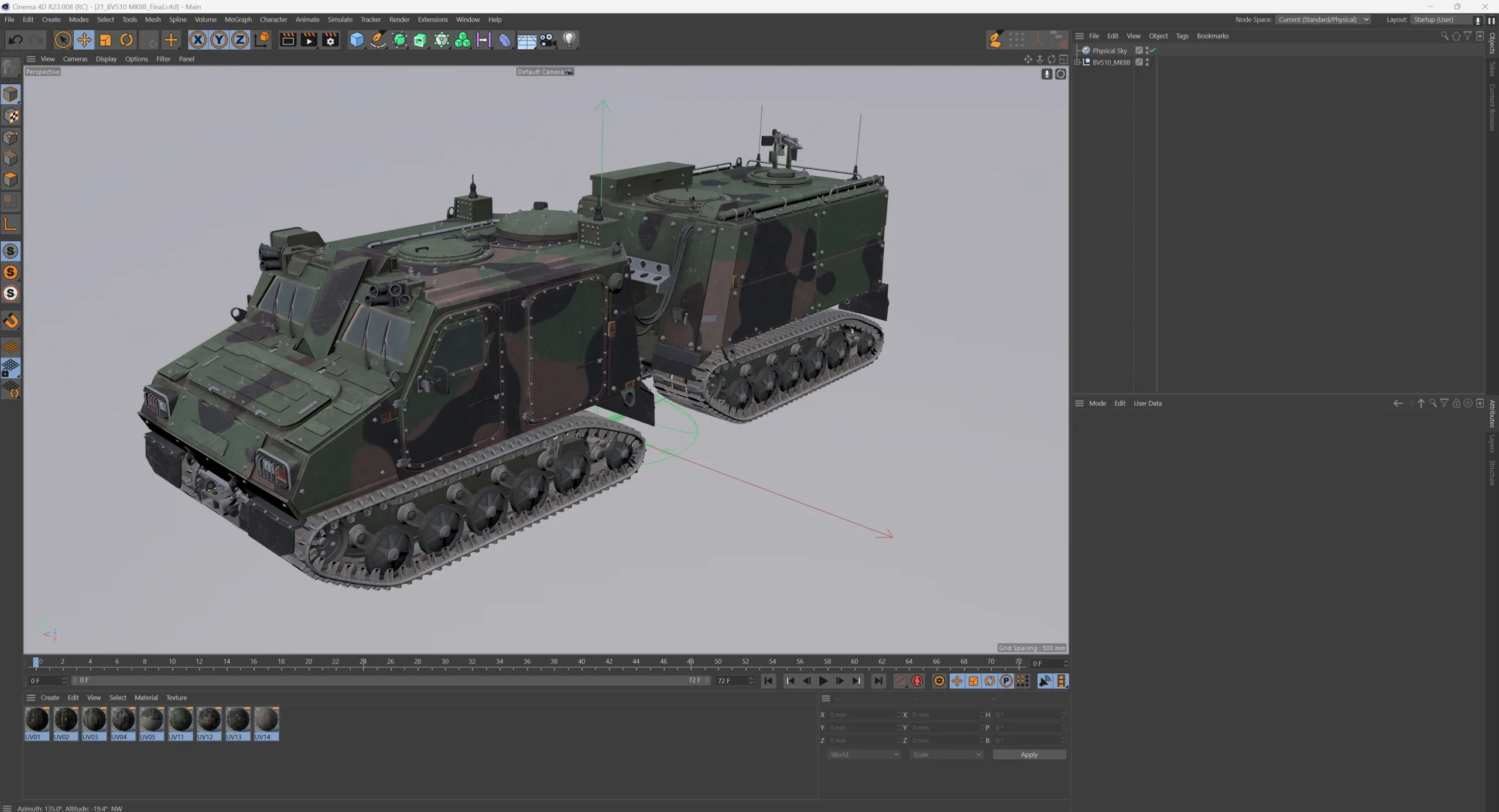Viewport: 1499px width, 812px height.
Task: Open the Node Space dropdown
Action: pos(1324,19)
